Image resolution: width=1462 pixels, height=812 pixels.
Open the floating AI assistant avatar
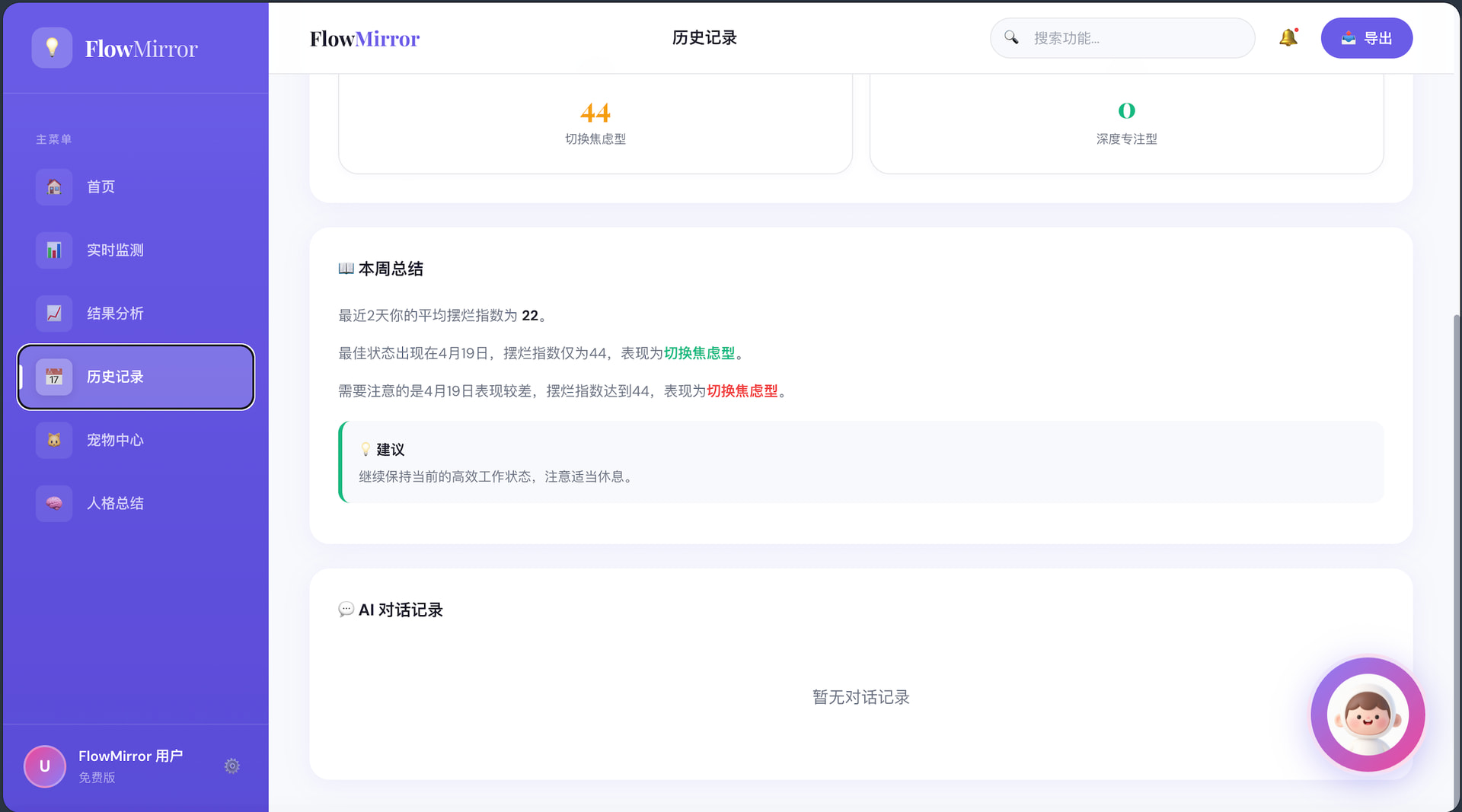(x=1367, y=715)
